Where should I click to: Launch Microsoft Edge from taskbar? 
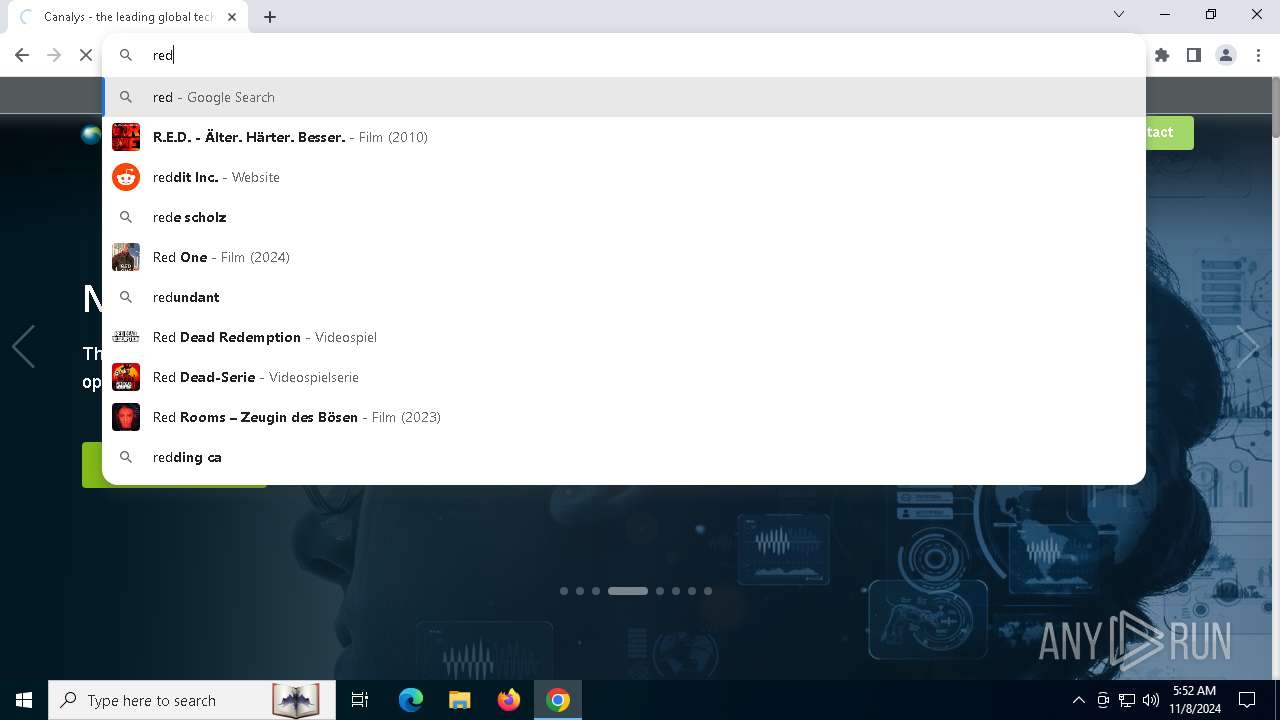coord(411,700)
